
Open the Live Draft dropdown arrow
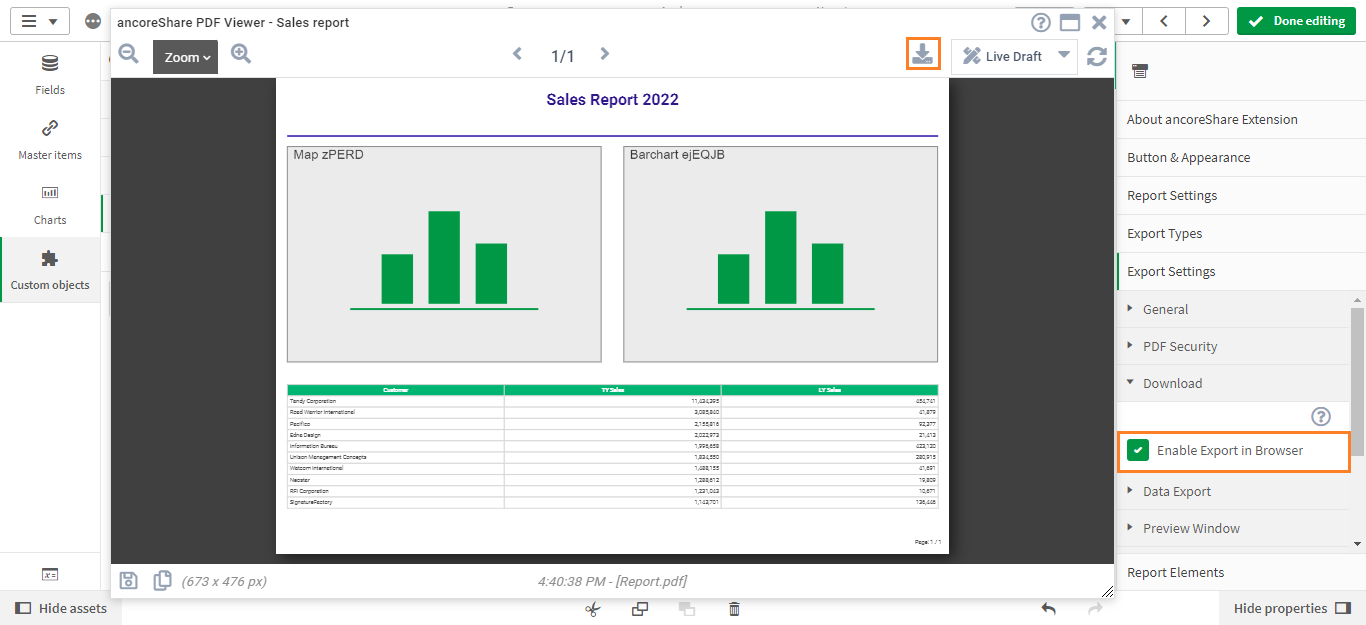tap(1064, 56)
